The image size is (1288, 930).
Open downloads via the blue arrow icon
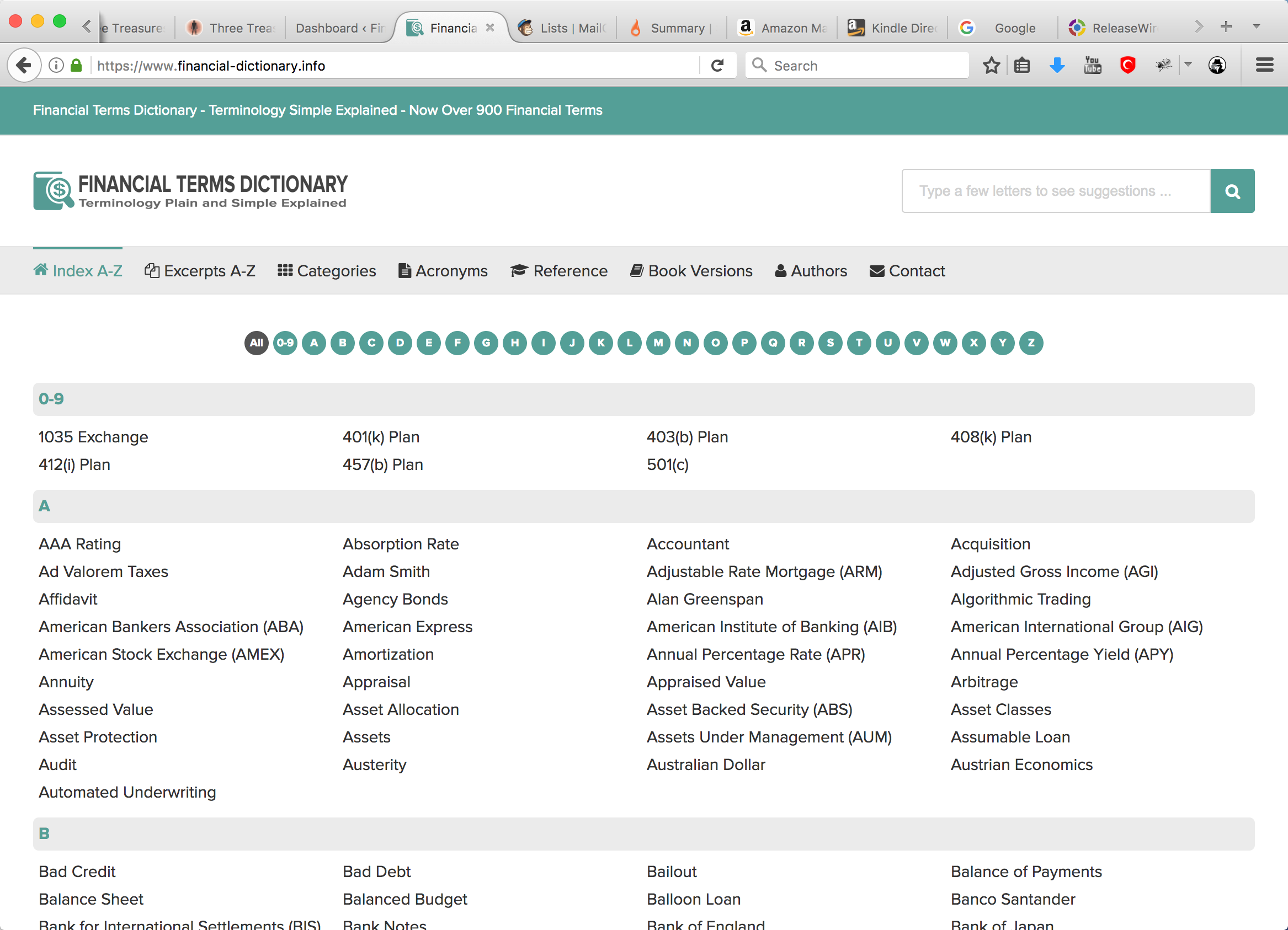point(1057,65)
